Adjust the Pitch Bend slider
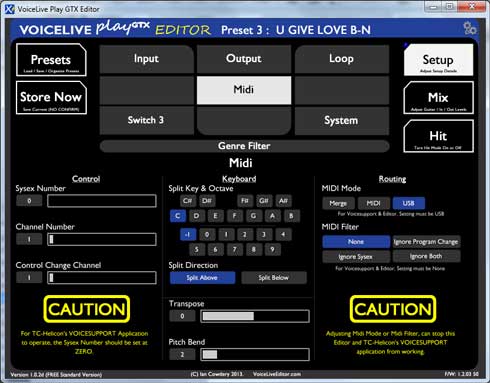This screenshot has height=383, width=490. tap(255, 354)
